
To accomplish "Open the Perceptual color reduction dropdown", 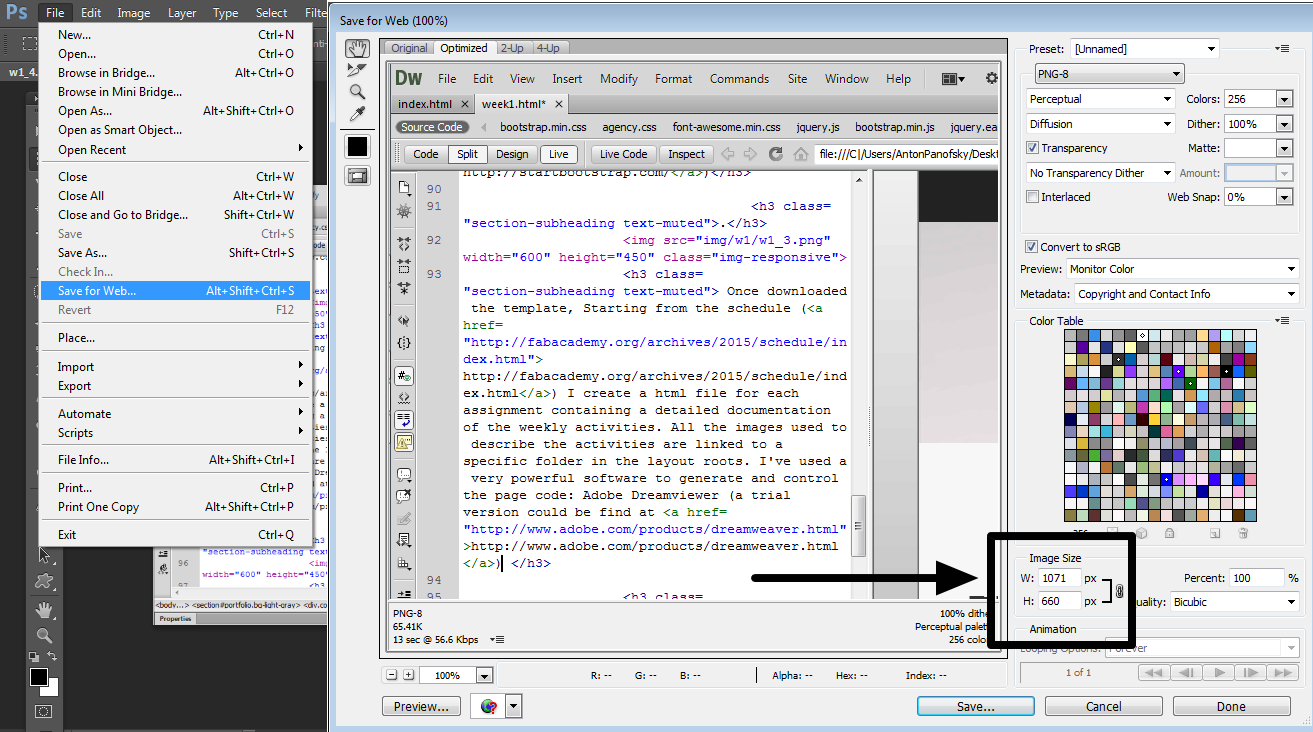I will tap(1101, 99).
